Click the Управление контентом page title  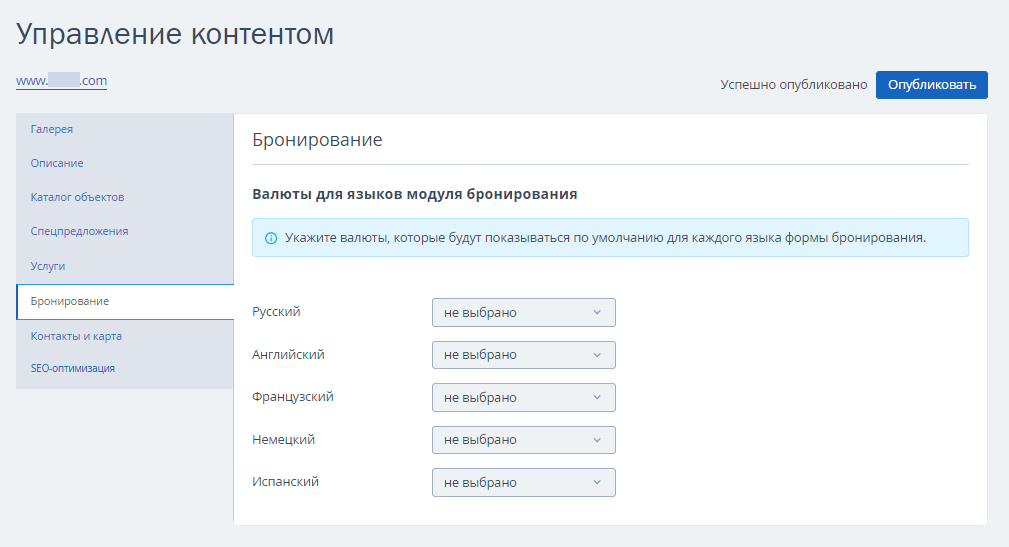175,33
